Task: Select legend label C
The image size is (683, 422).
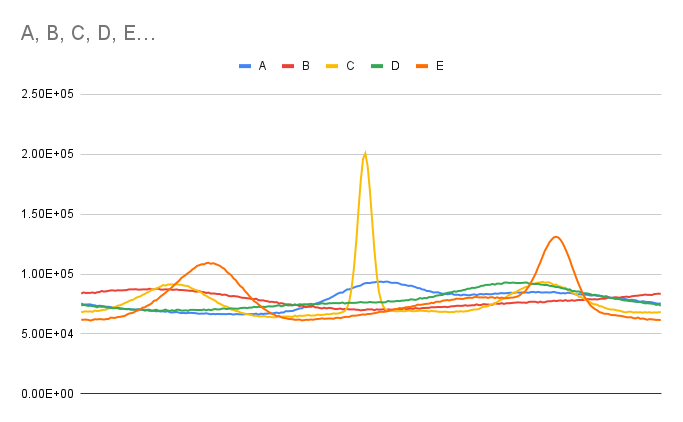Action: coord(350,66)
